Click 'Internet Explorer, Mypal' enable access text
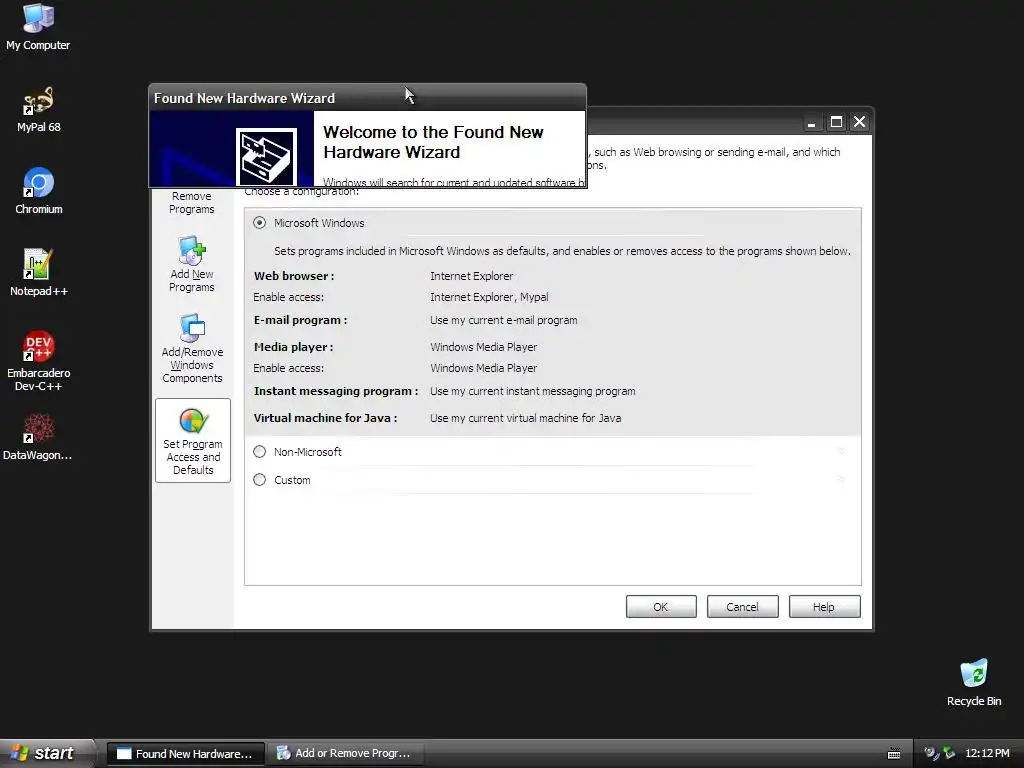 pyautogui.click(x=489, y=296)
